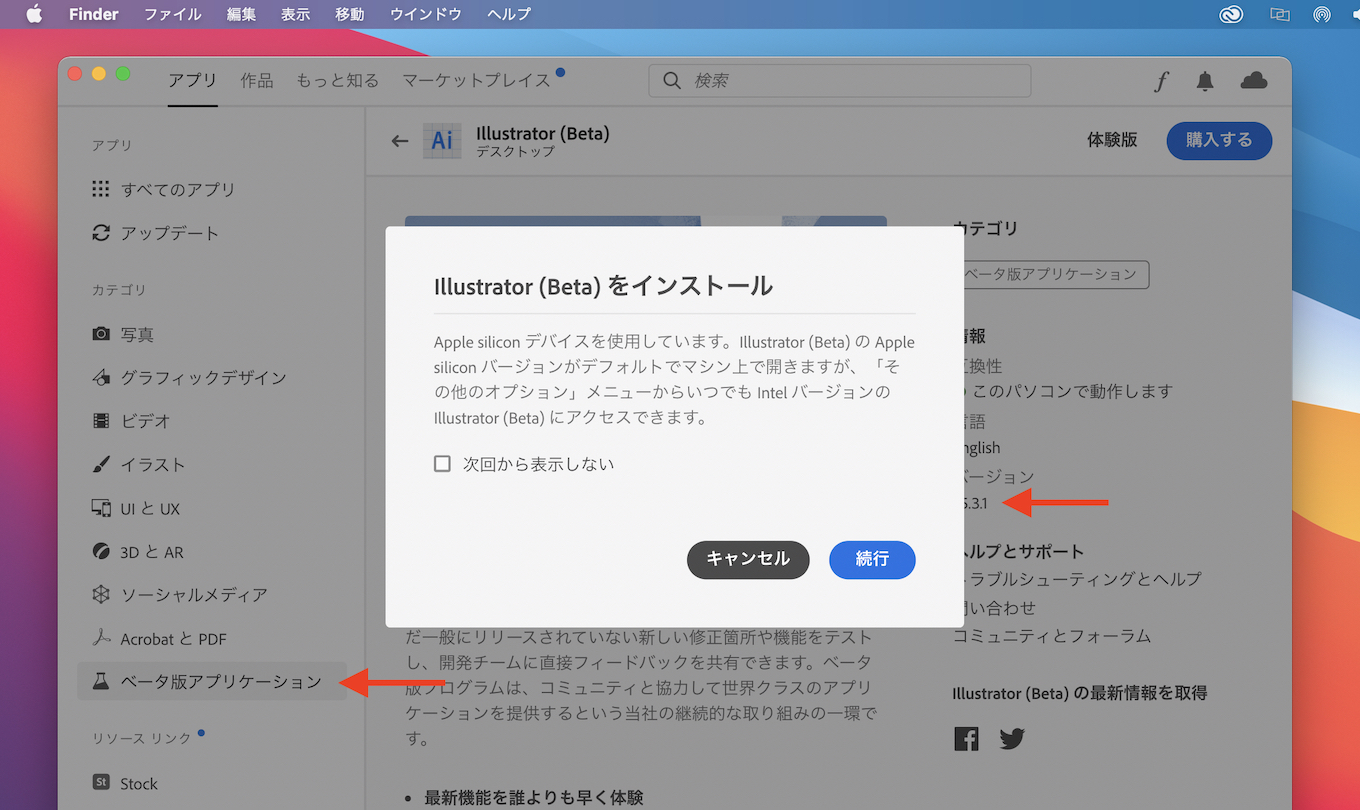The height and width of the screenshot is (810, 1360).
Task: Click the 検索 search field
Action: point(840,81)
